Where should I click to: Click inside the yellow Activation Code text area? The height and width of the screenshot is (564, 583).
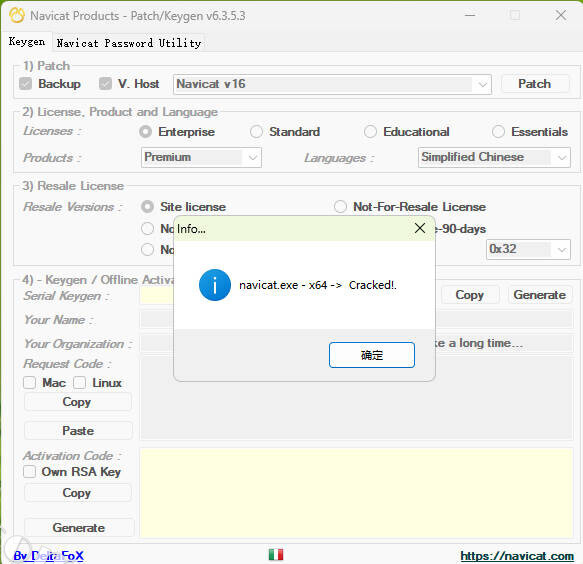[x=357, y=493]
